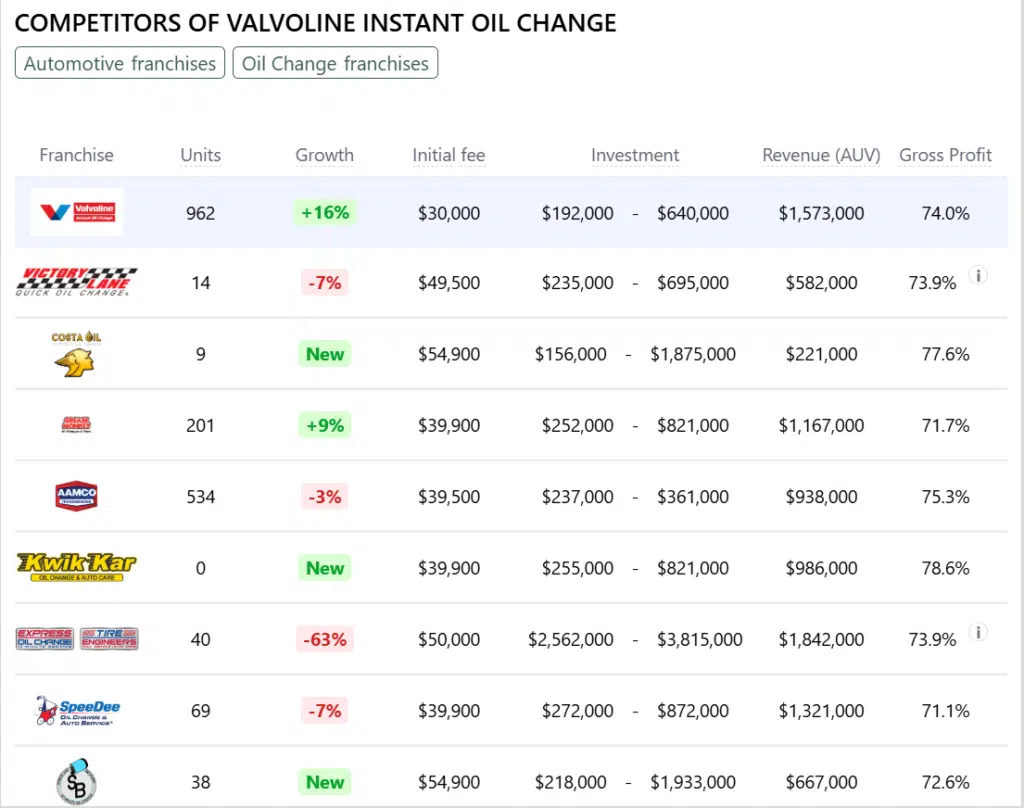Open the Victory Lane Quick Oil Change logo
Image resolution: width=1024 pixels, height=808 pixels.
point(77,282)
